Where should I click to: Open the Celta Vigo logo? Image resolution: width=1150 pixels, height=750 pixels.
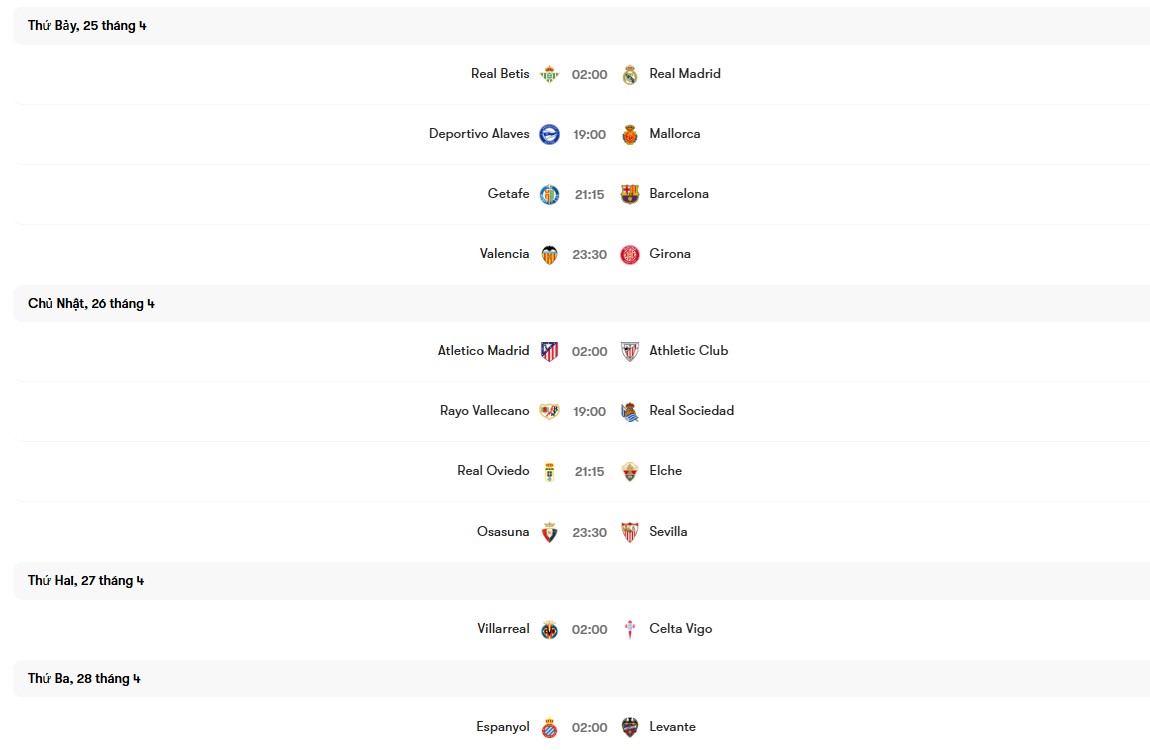629,628
